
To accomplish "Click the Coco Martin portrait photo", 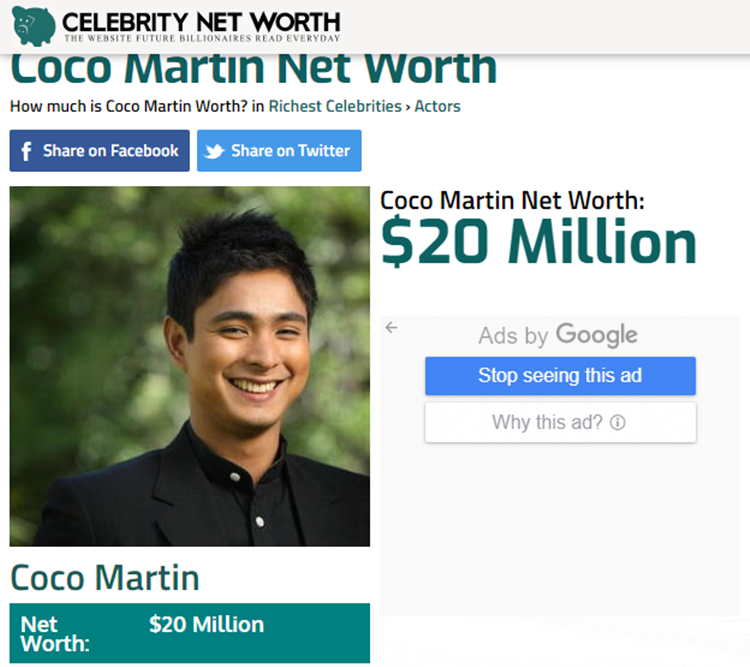I will 189,367.
